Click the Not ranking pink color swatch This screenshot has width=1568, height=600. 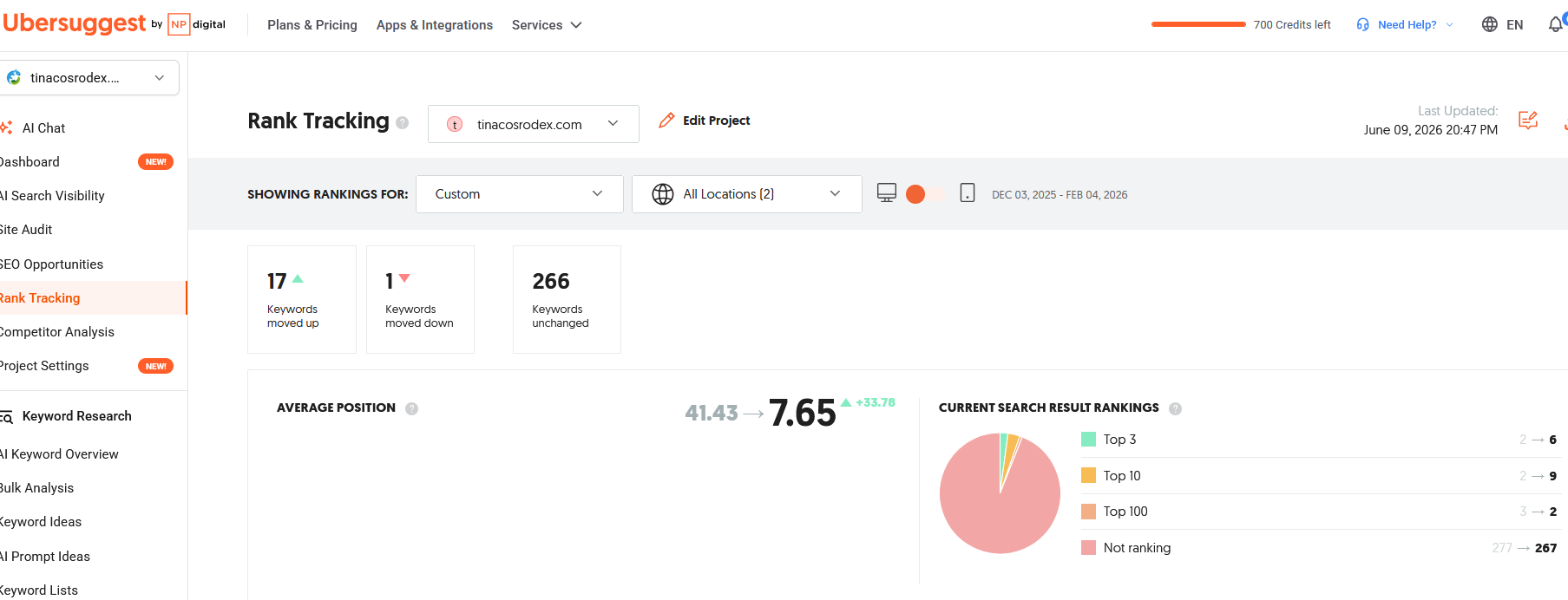pos(1088,548)
